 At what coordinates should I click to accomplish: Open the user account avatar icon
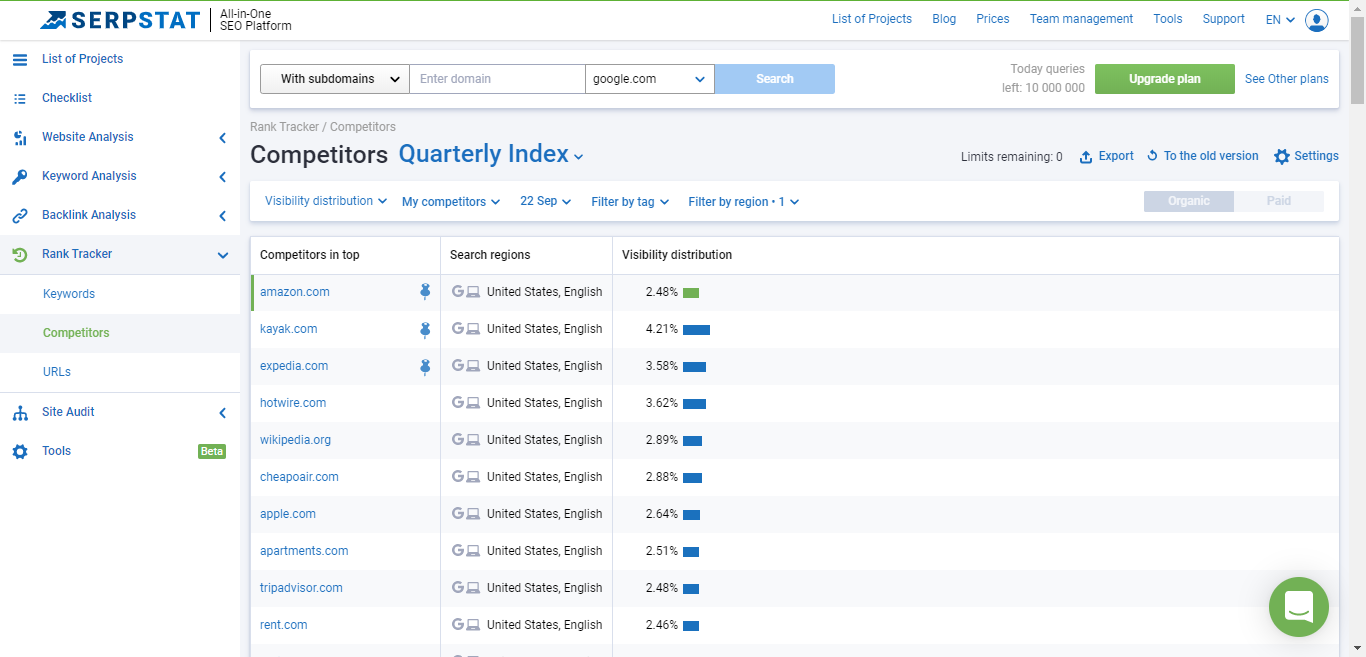(x=1317, y=20)
